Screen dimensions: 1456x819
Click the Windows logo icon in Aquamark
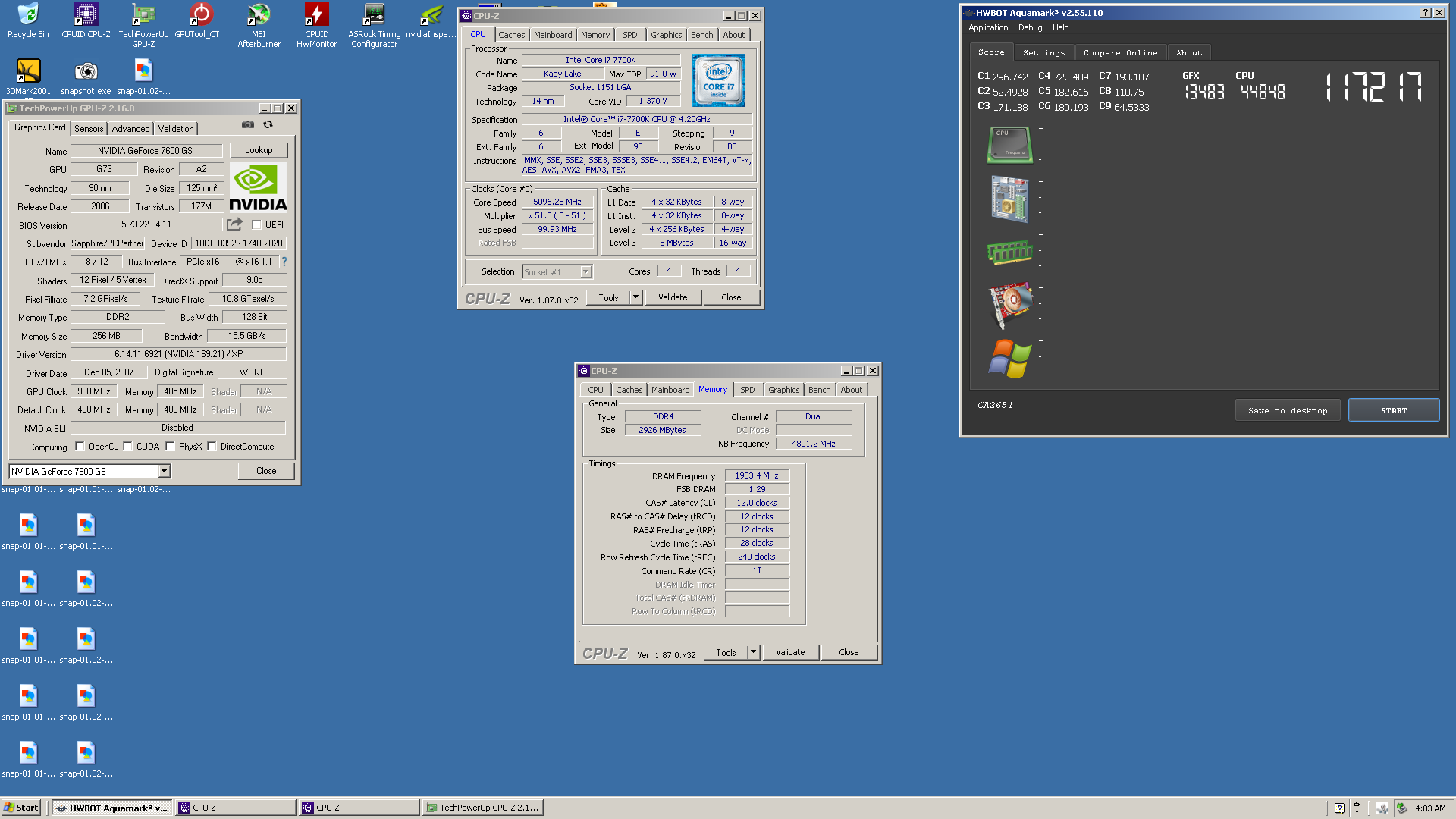coord(1009,358)
